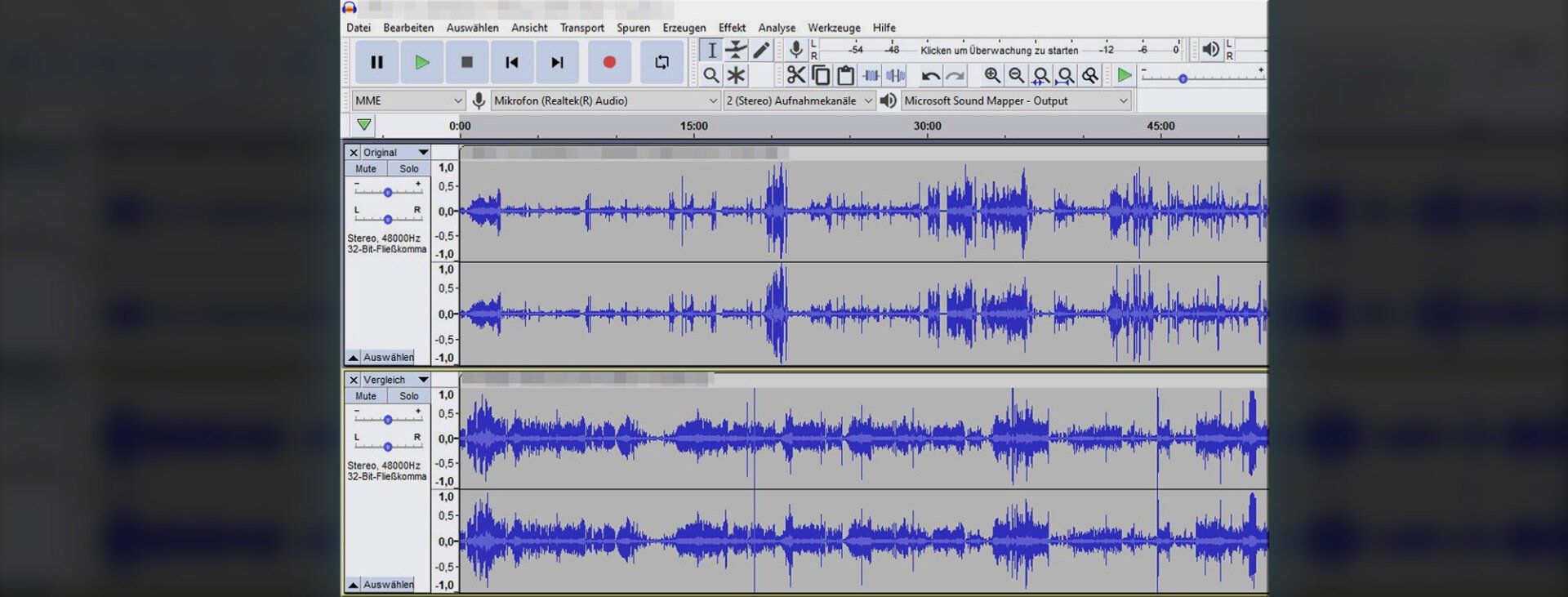1568x597 pixels.
Task: Click the Cut scissors icon
Action: coord(795,76)
